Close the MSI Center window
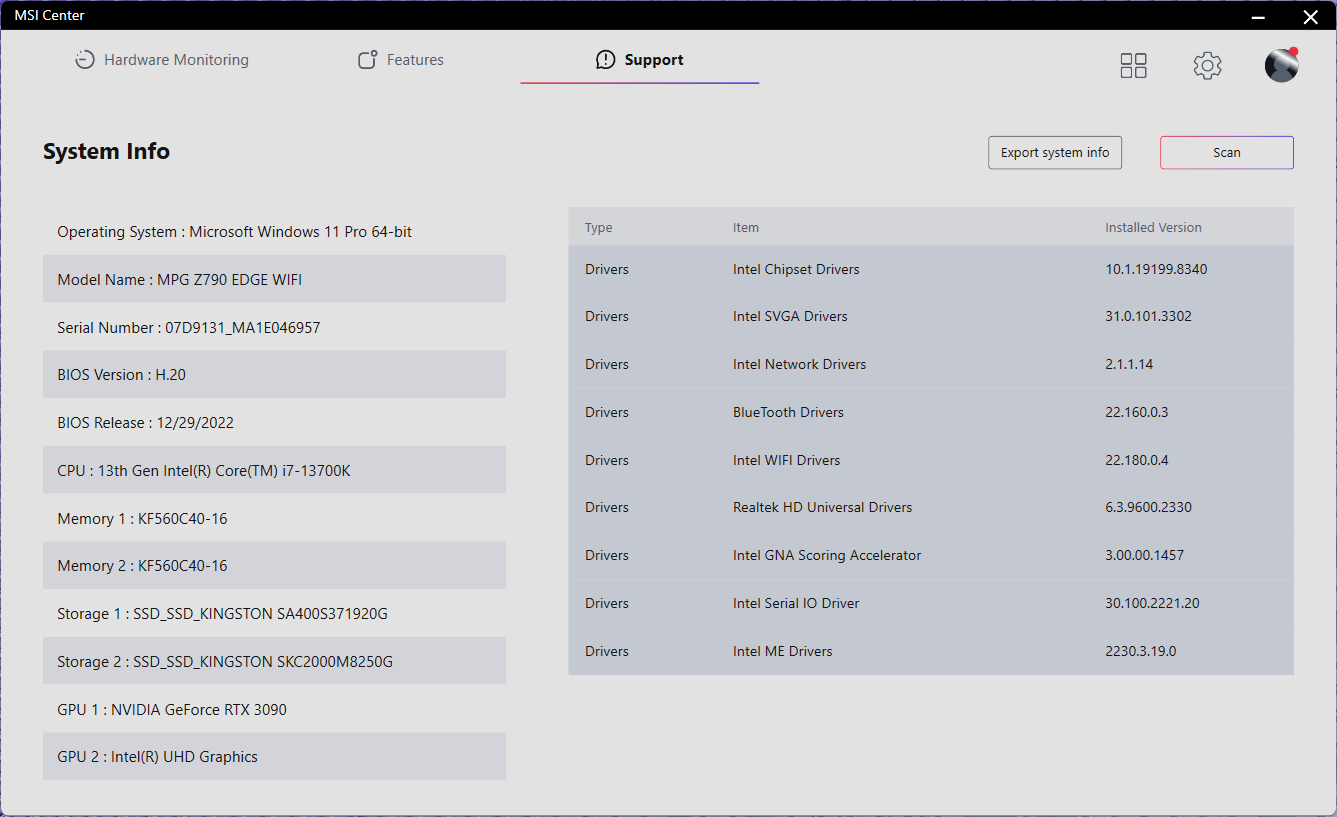This screenshot has height=817, width=1337. [1310, 16]
